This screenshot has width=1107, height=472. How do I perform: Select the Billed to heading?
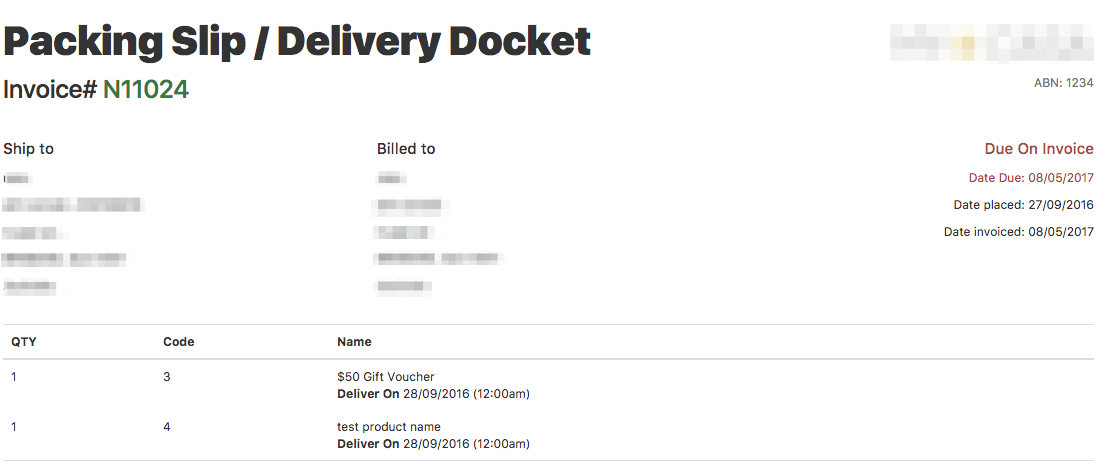[406, 149]
